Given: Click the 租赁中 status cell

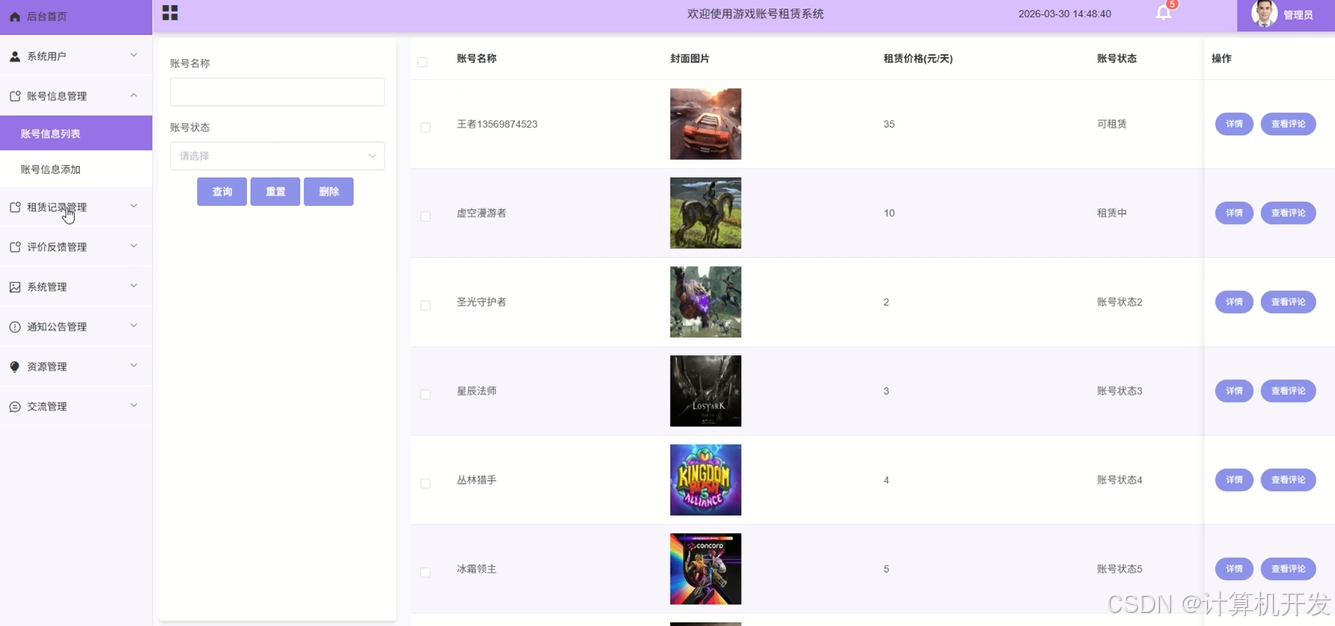Looking at the screenshot, I should coord(1112,213).
